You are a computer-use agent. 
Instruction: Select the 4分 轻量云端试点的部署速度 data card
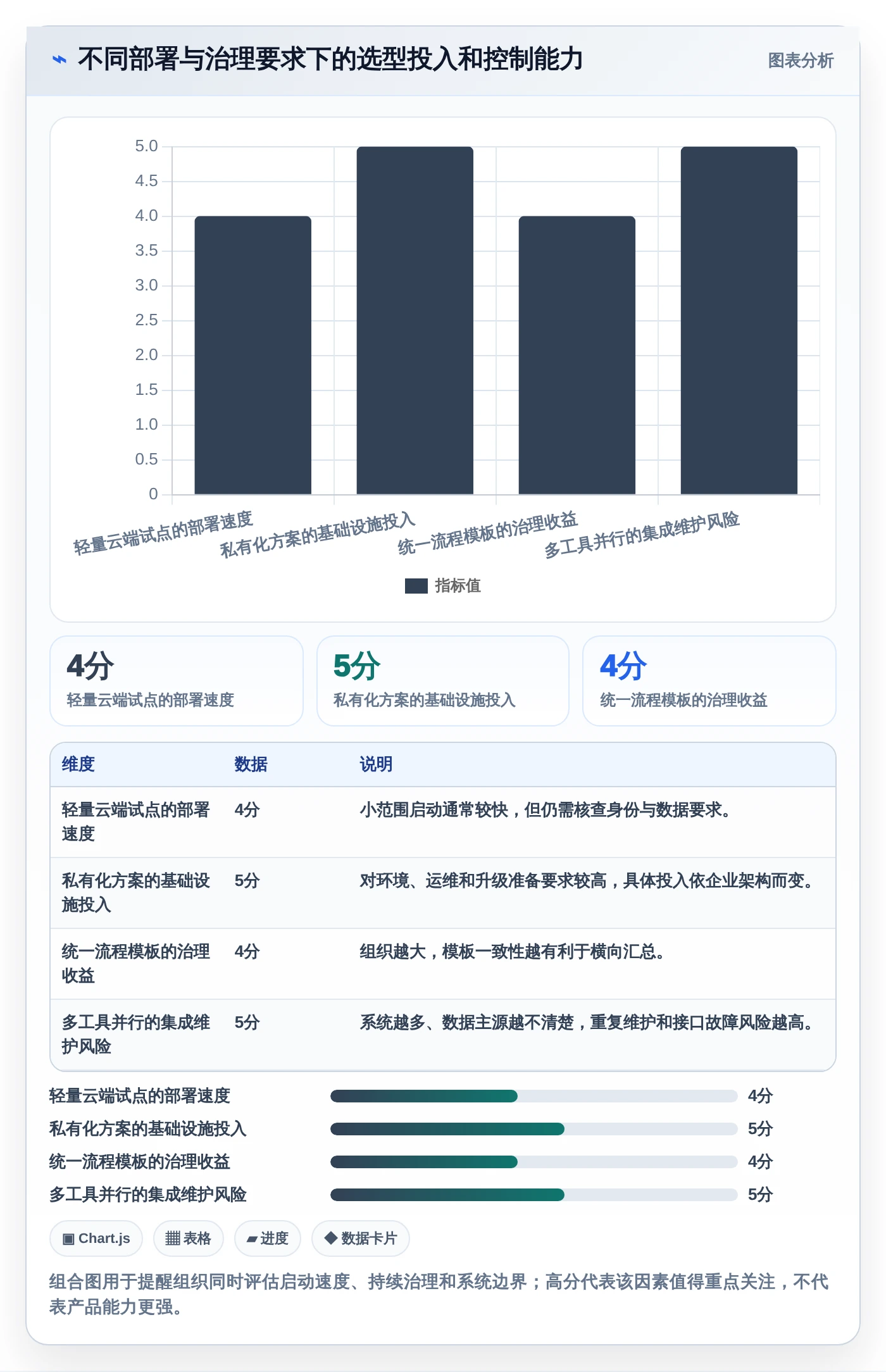pos(177,681)
